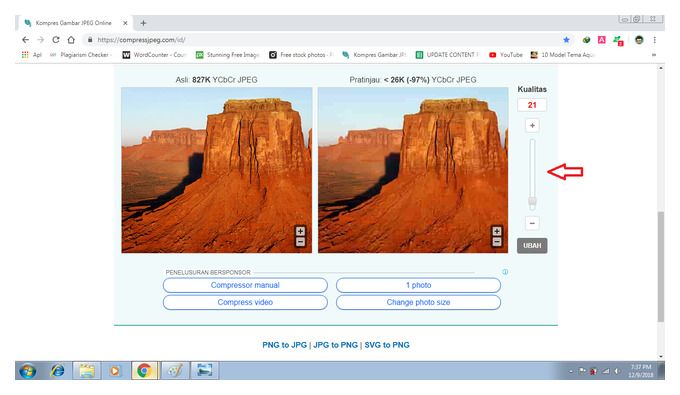Click the colorful globe extension icon
The height and width of the screenshot is (395, 680).
coord(586,40)
